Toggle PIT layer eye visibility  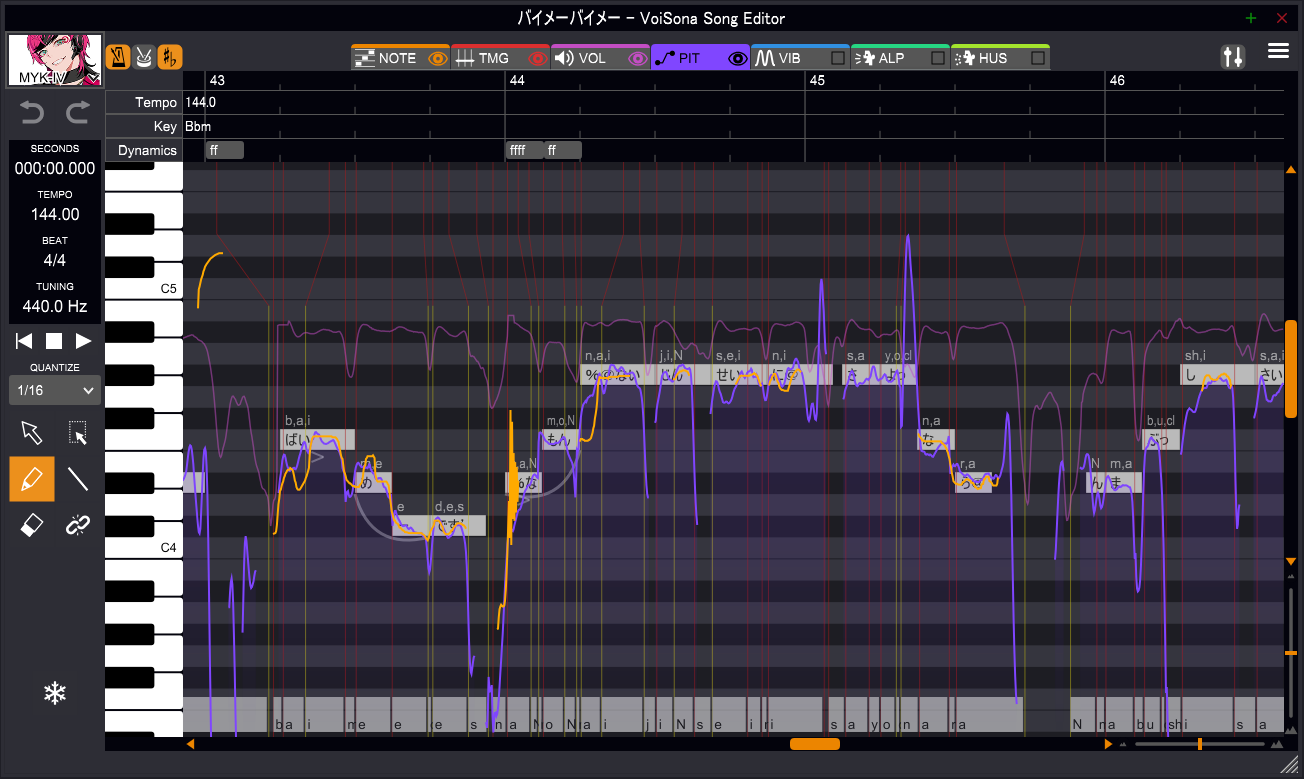click(738, 58)
